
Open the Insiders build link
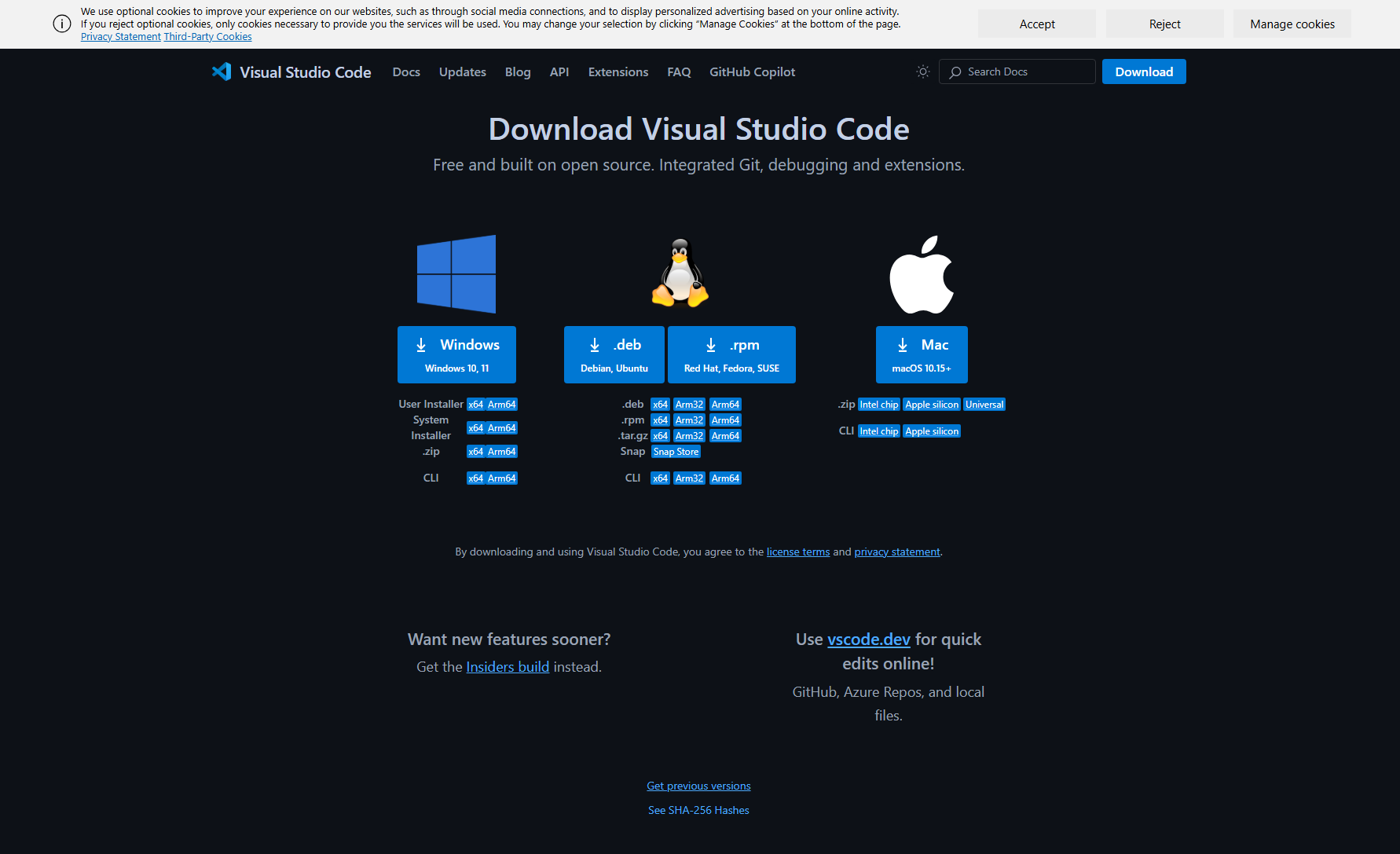pyautogui.click(x=508, y=667)
